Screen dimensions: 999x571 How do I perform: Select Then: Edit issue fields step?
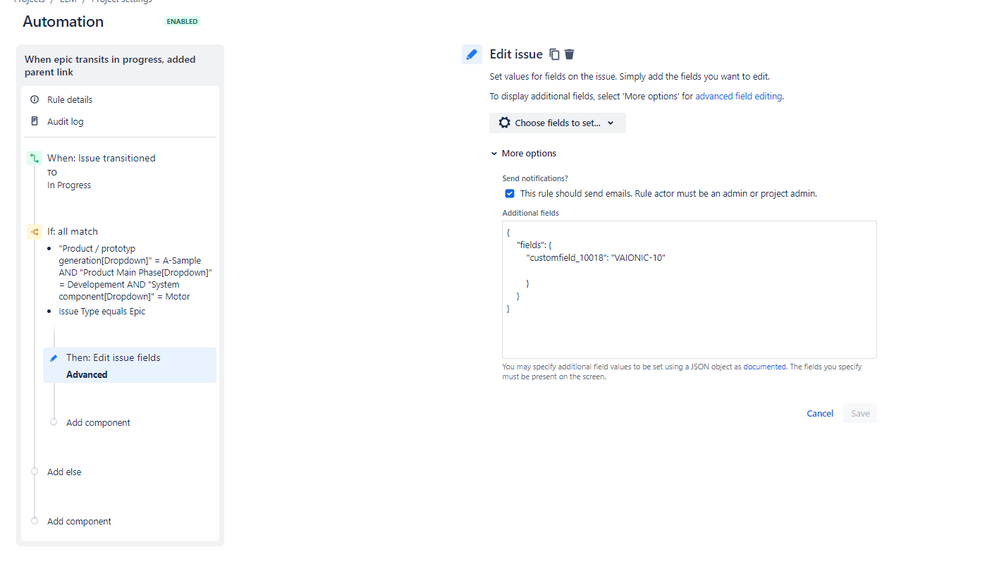[x=130, y=365]
